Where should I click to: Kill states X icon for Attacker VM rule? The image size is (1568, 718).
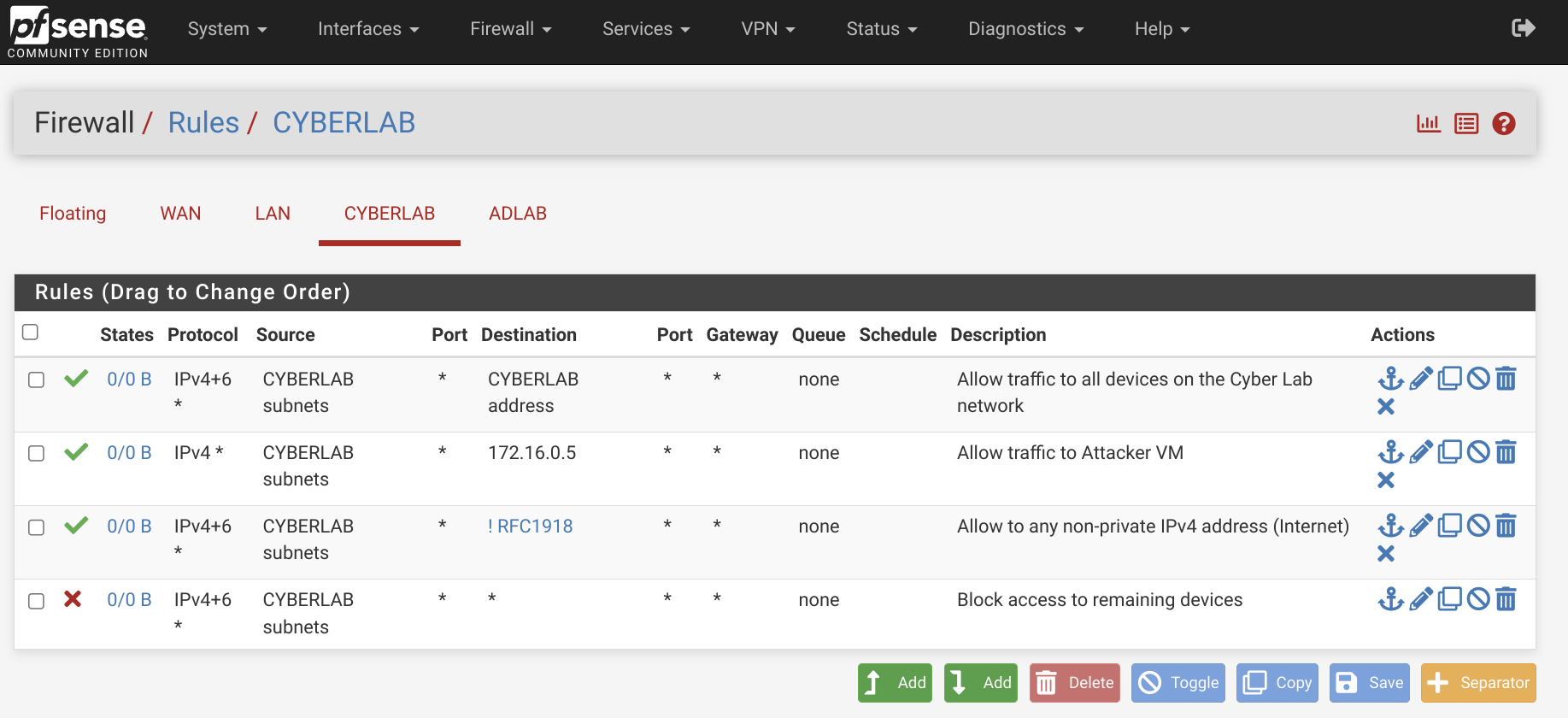pos(1386,480)
